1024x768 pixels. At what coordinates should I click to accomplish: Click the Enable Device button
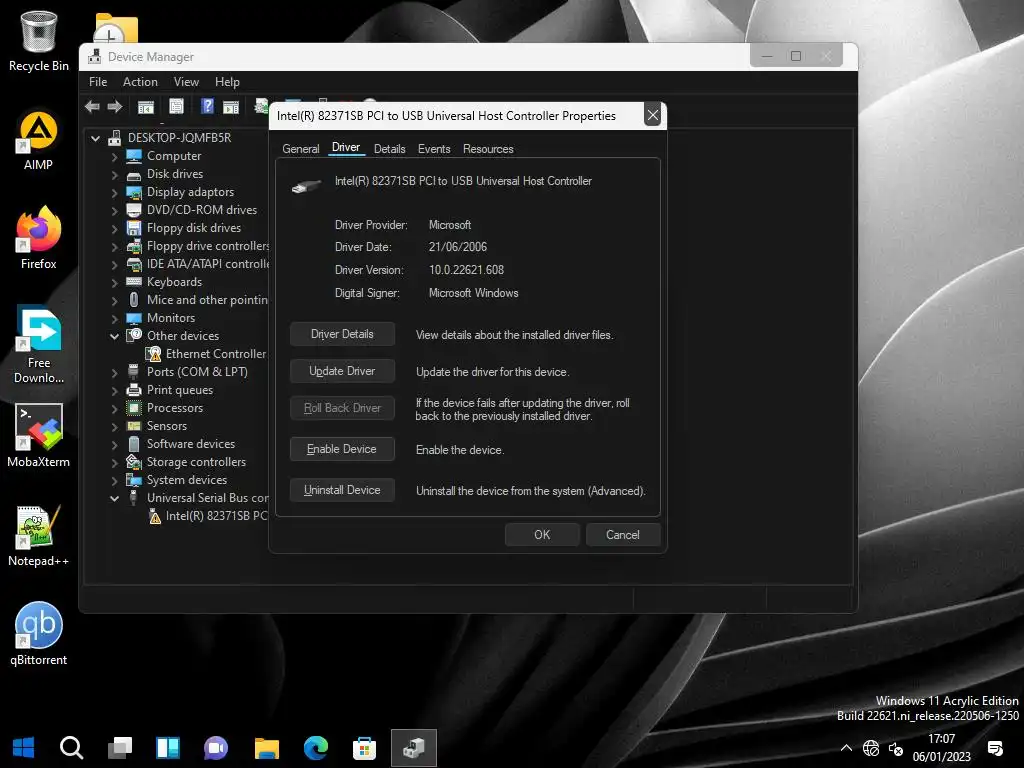(x=342, y=449)
